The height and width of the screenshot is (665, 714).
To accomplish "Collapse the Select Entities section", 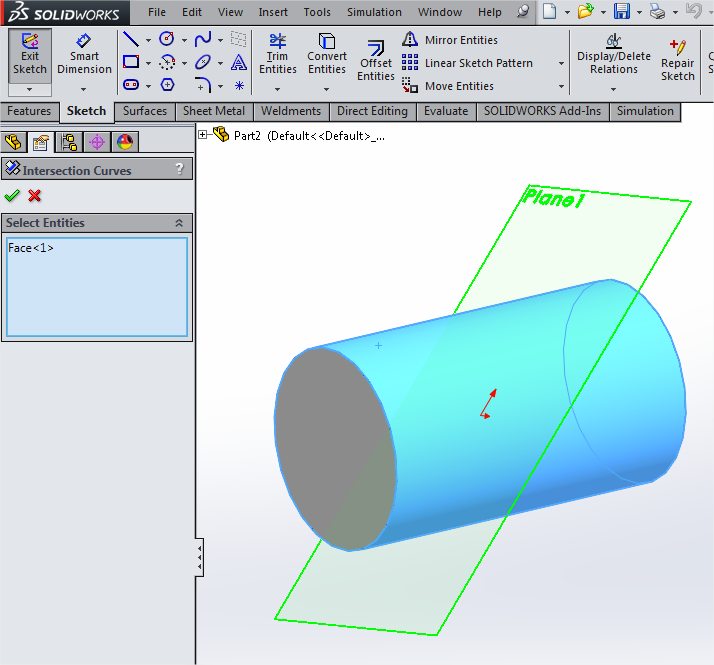I will click(x=179, y=223).
